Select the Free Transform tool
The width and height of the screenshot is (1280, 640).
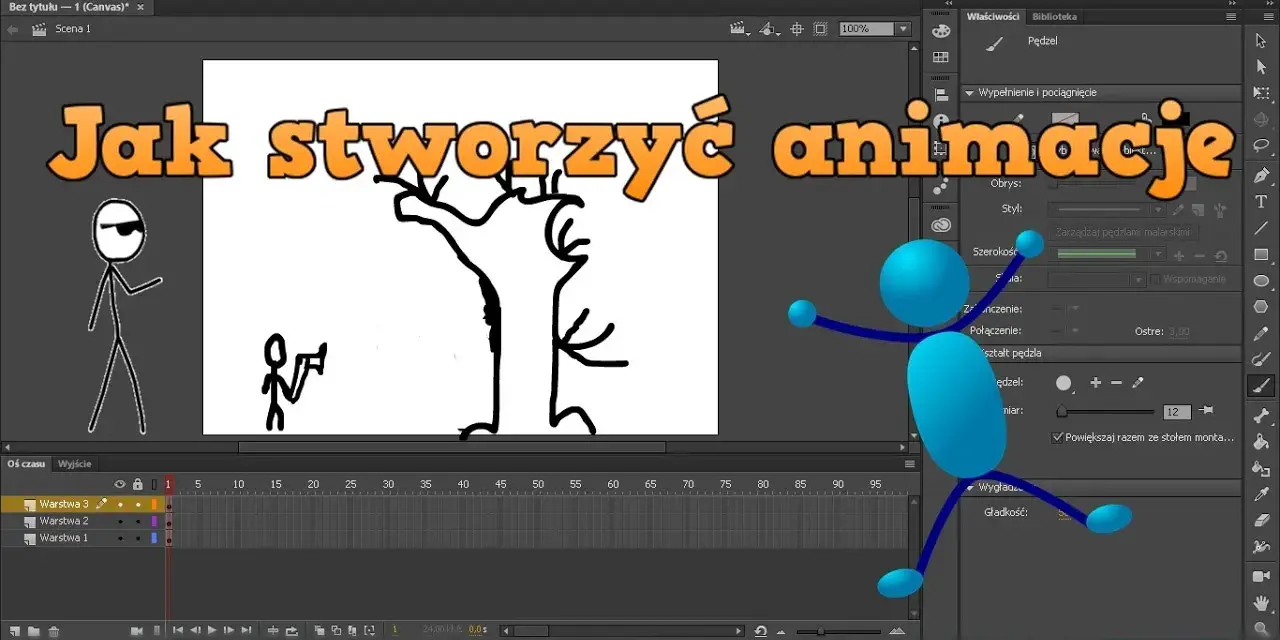coord(1261,93)
